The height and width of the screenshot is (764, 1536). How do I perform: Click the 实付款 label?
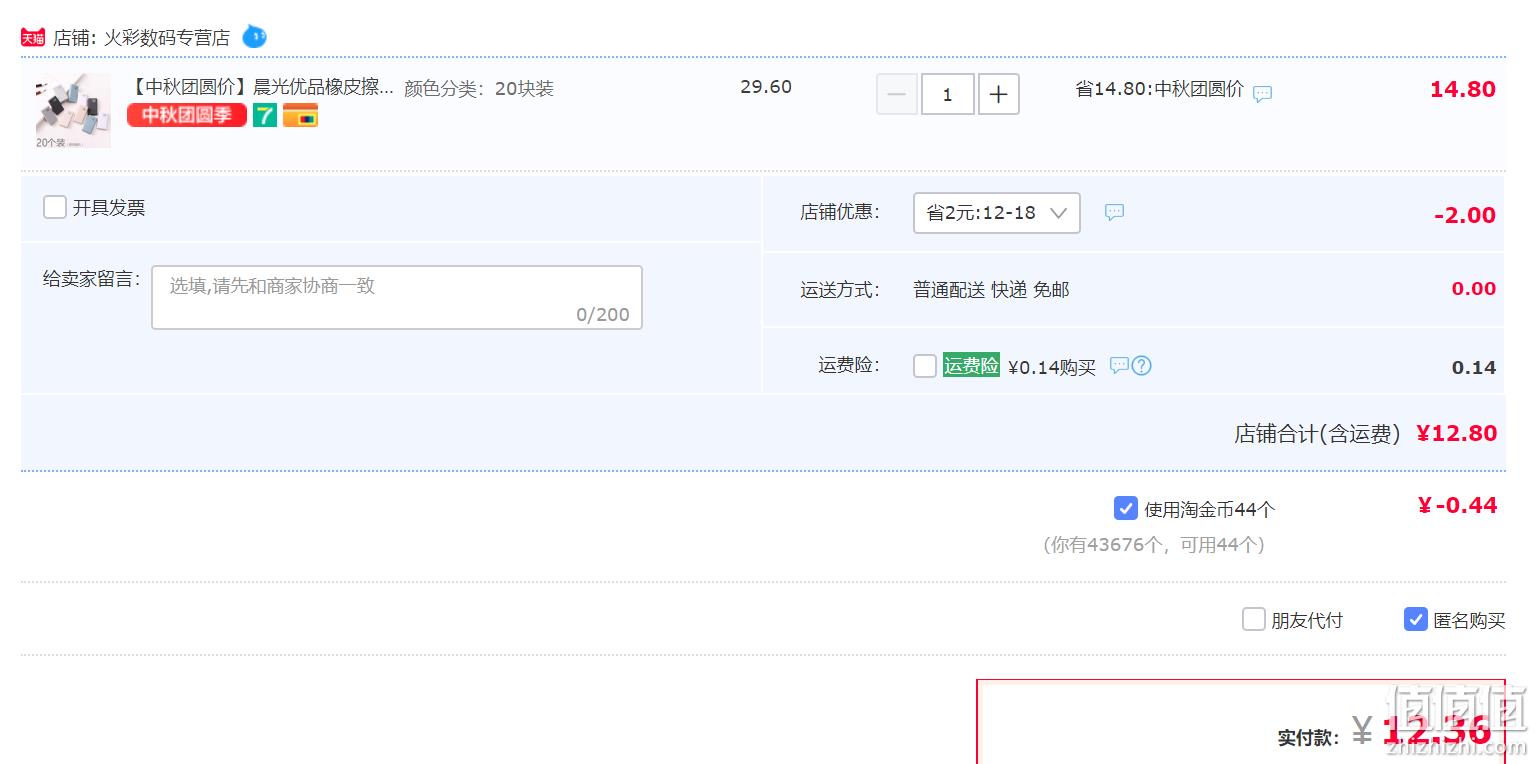coord(1308,738)
